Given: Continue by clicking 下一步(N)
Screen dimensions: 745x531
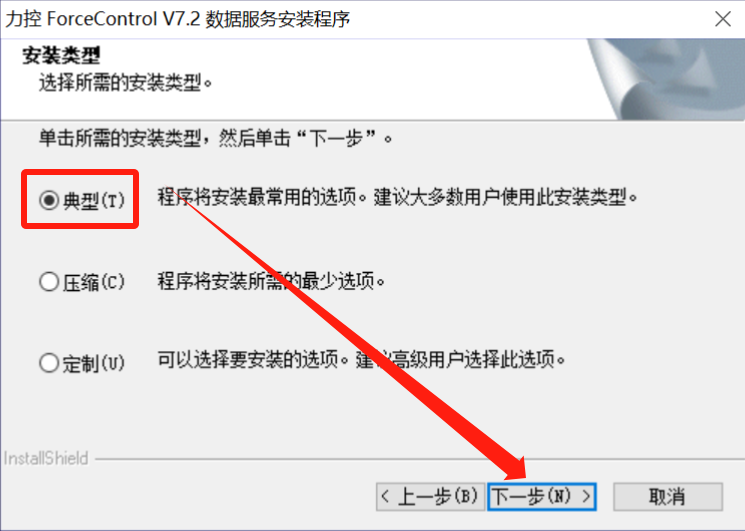Looking at the screenshot, I should [542, 497].
